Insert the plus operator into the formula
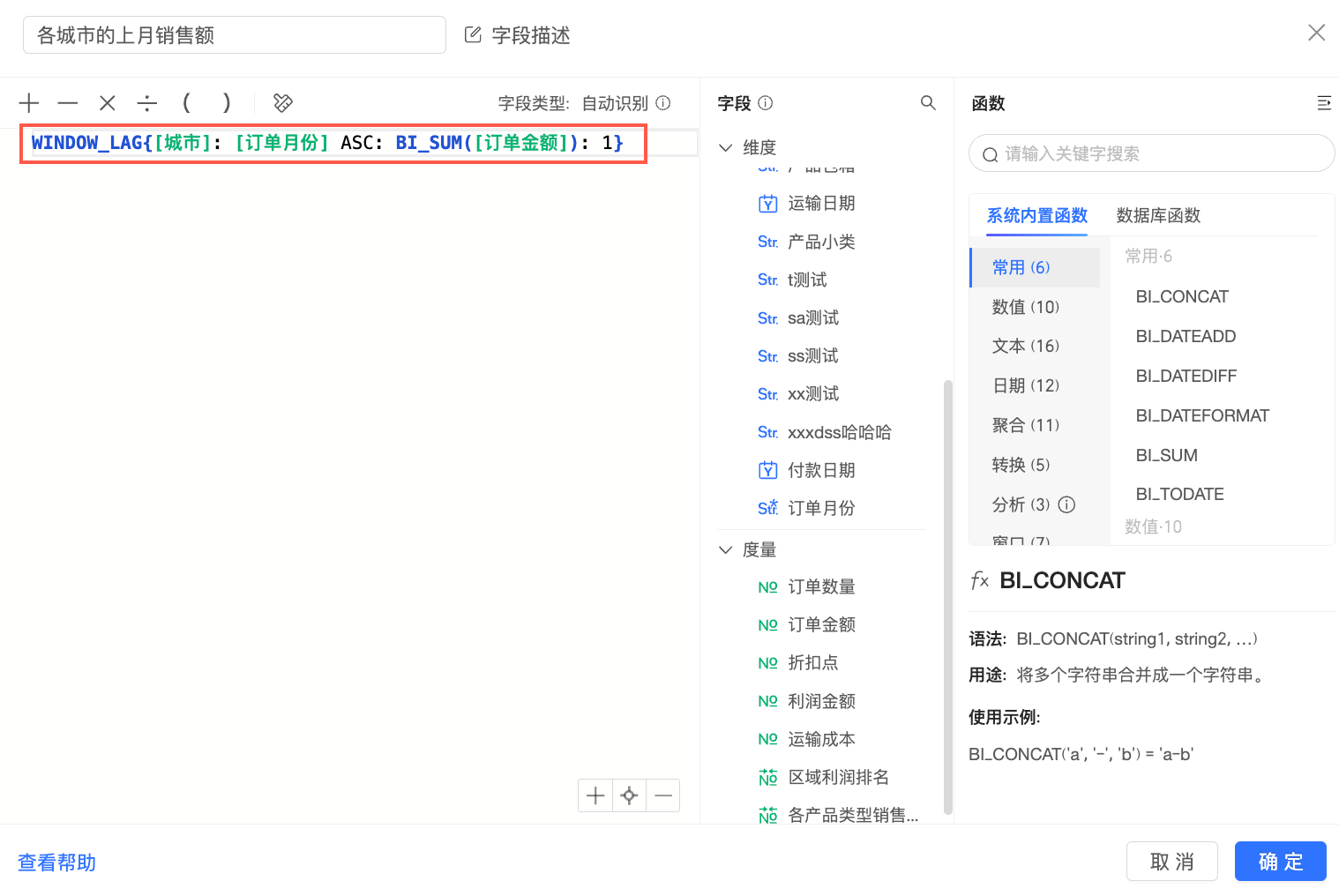Image resolution: width=1339 pixels, height=896 pixels. pos(29,103)
